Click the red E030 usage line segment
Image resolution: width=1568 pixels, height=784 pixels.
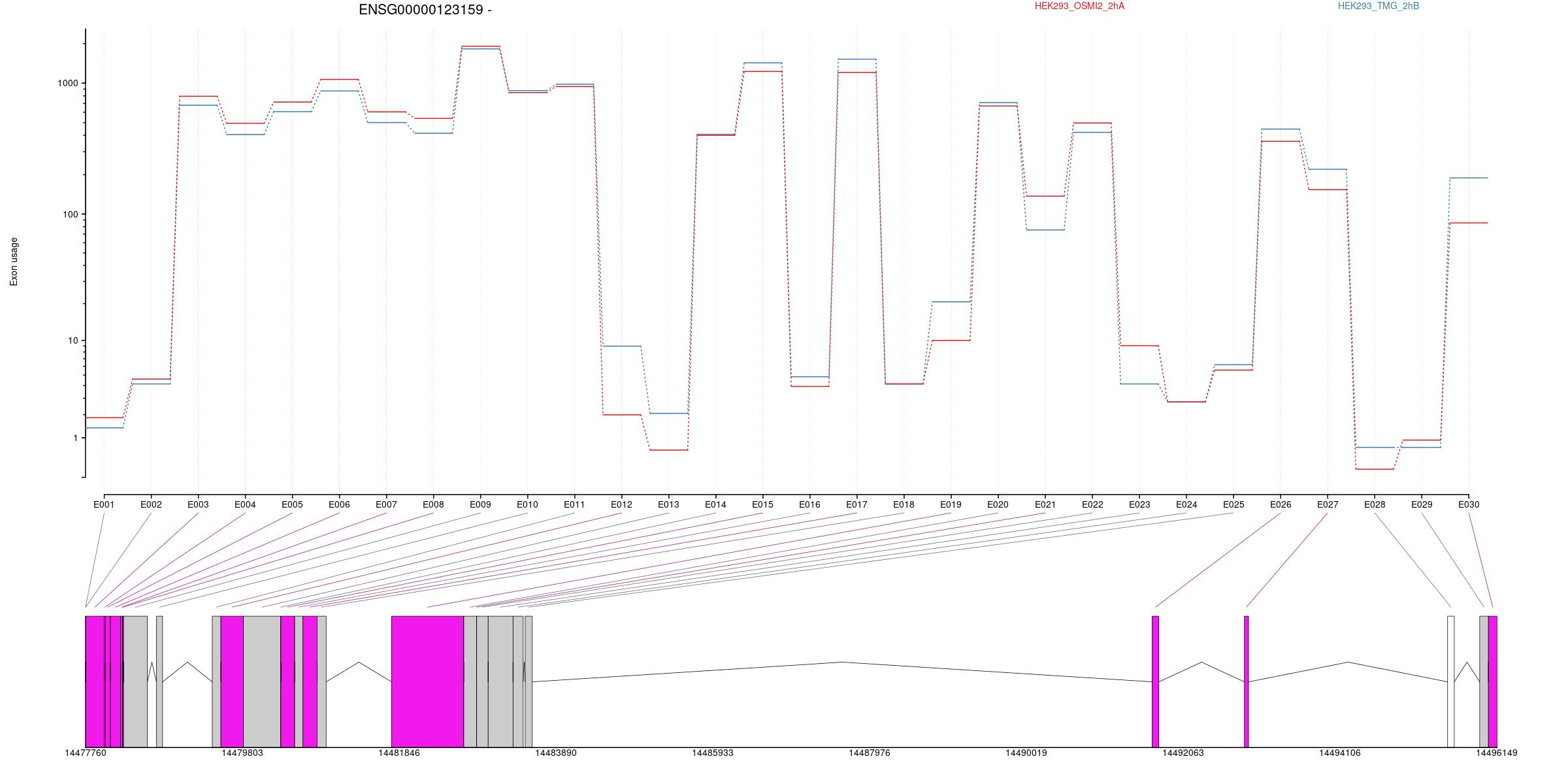[1469, 223]
